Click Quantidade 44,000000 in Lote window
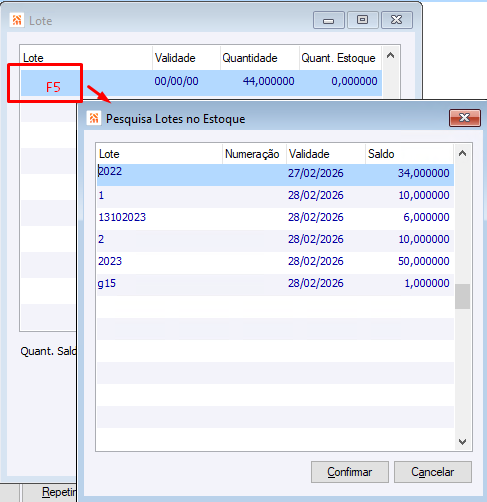This screenshot has width=487, height=502. pyautogui.click(x=269, y=81)
